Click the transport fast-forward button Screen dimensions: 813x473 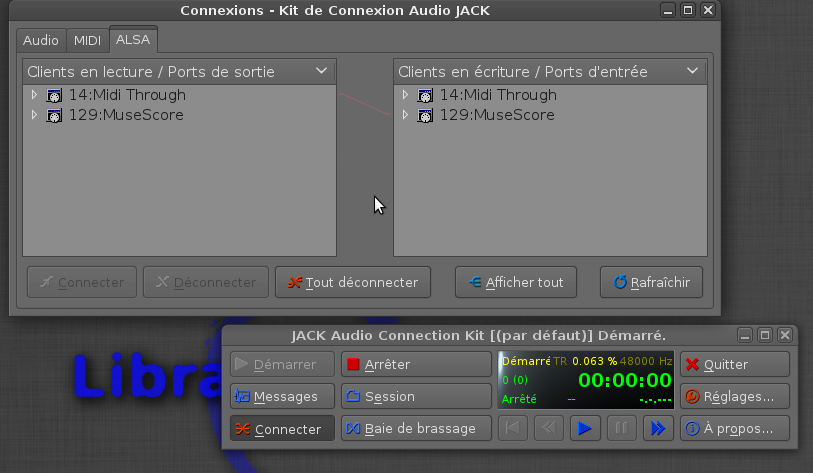coord(658,428)
